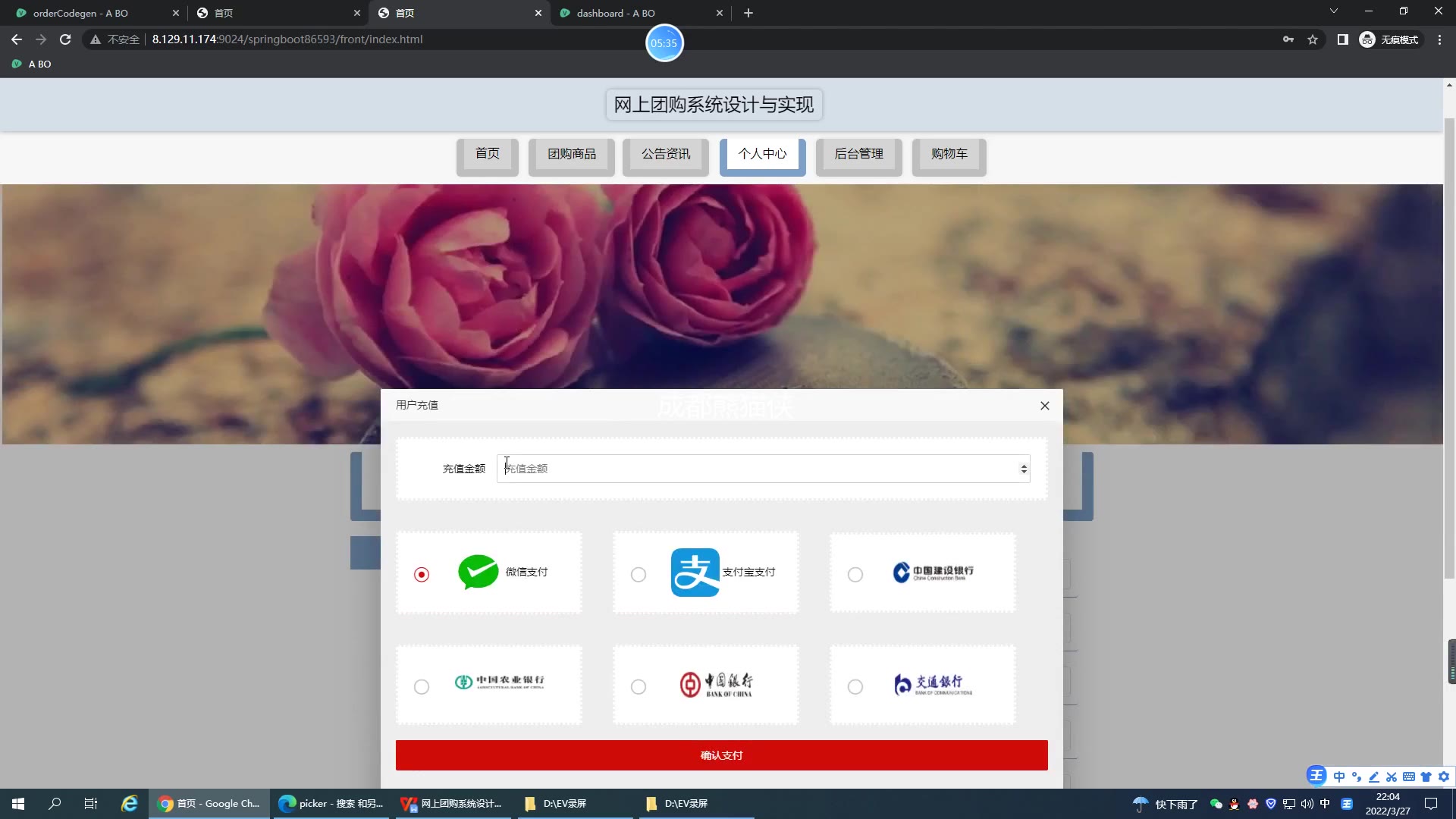The image size is (1456, 819).
Task: Expand the tab search dropdown arrow
Action: [1333, 11]
